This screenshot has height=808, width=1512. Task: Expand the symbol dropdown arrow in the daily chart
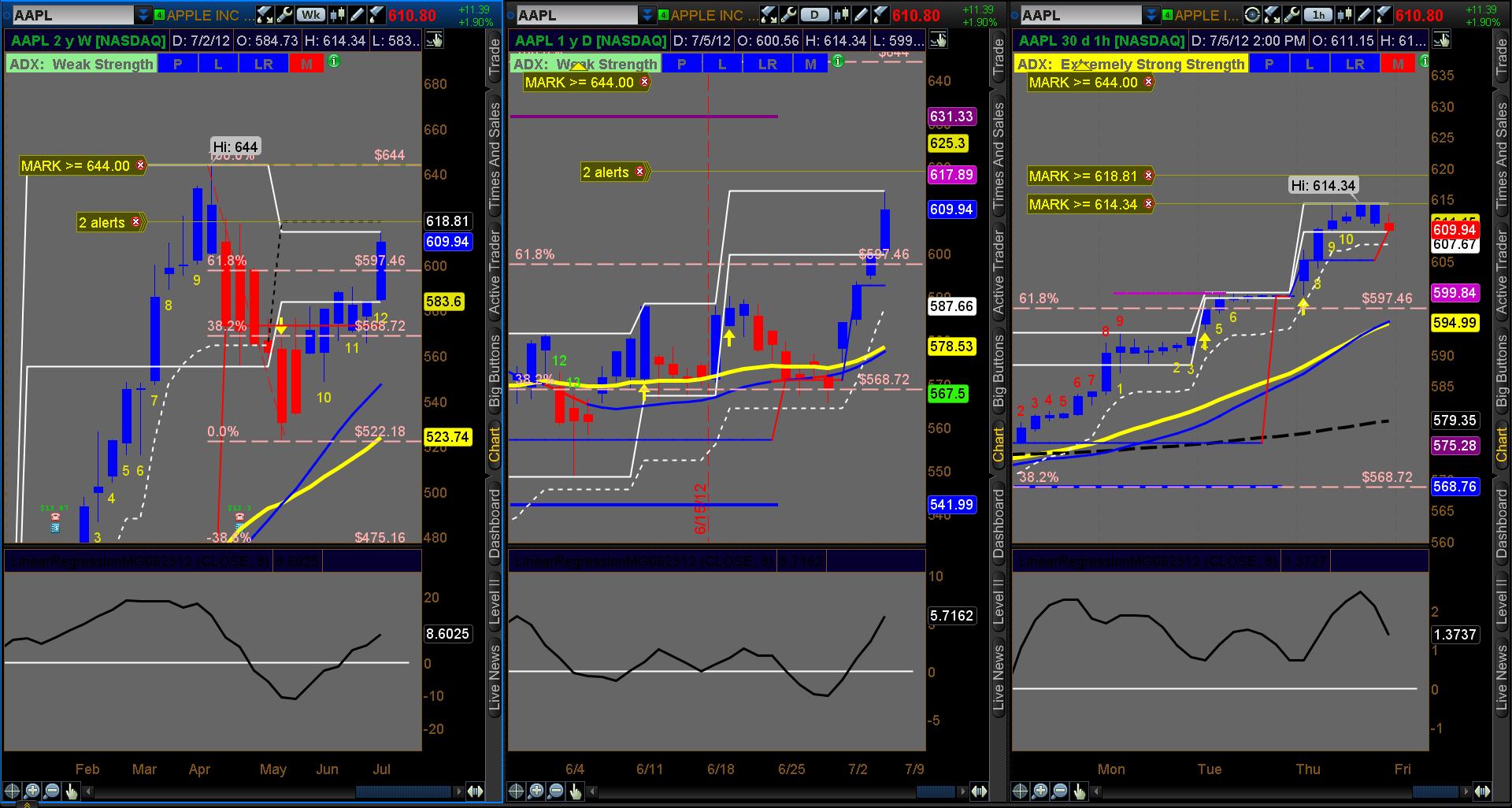647,15
